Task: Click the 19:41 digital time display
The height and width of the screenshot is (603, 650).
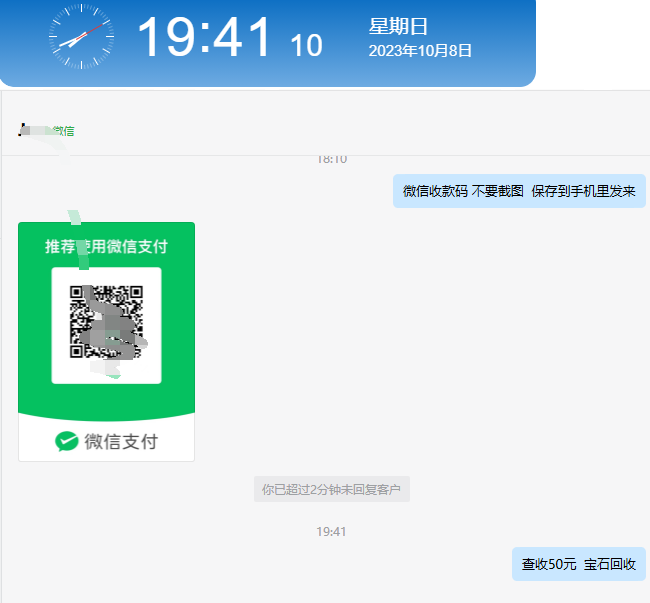Action: coord(204,37)
